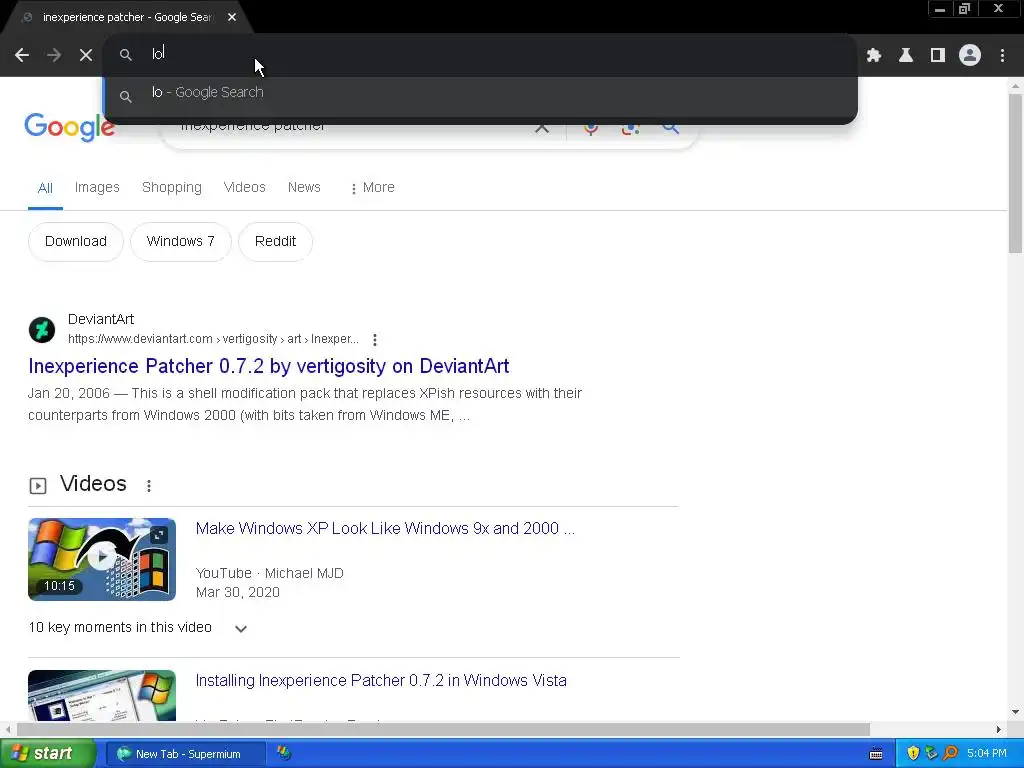Apply the Download filter chip
The width and height of the screenshot is (1024, 768).
[76, 242]
